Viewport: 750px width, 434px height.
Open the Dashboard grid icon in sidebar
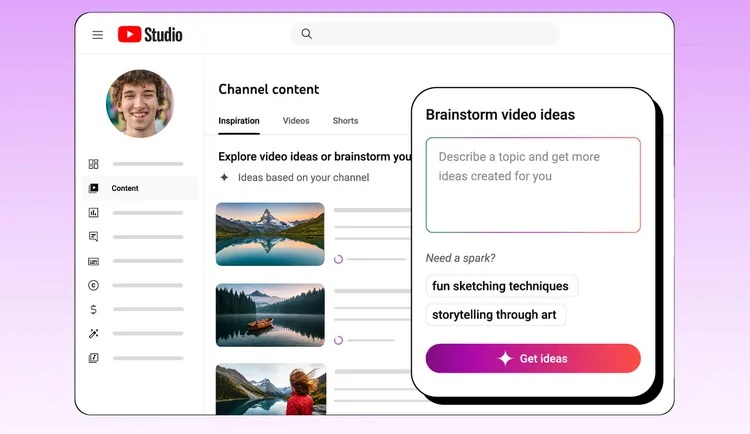[93, 164]
